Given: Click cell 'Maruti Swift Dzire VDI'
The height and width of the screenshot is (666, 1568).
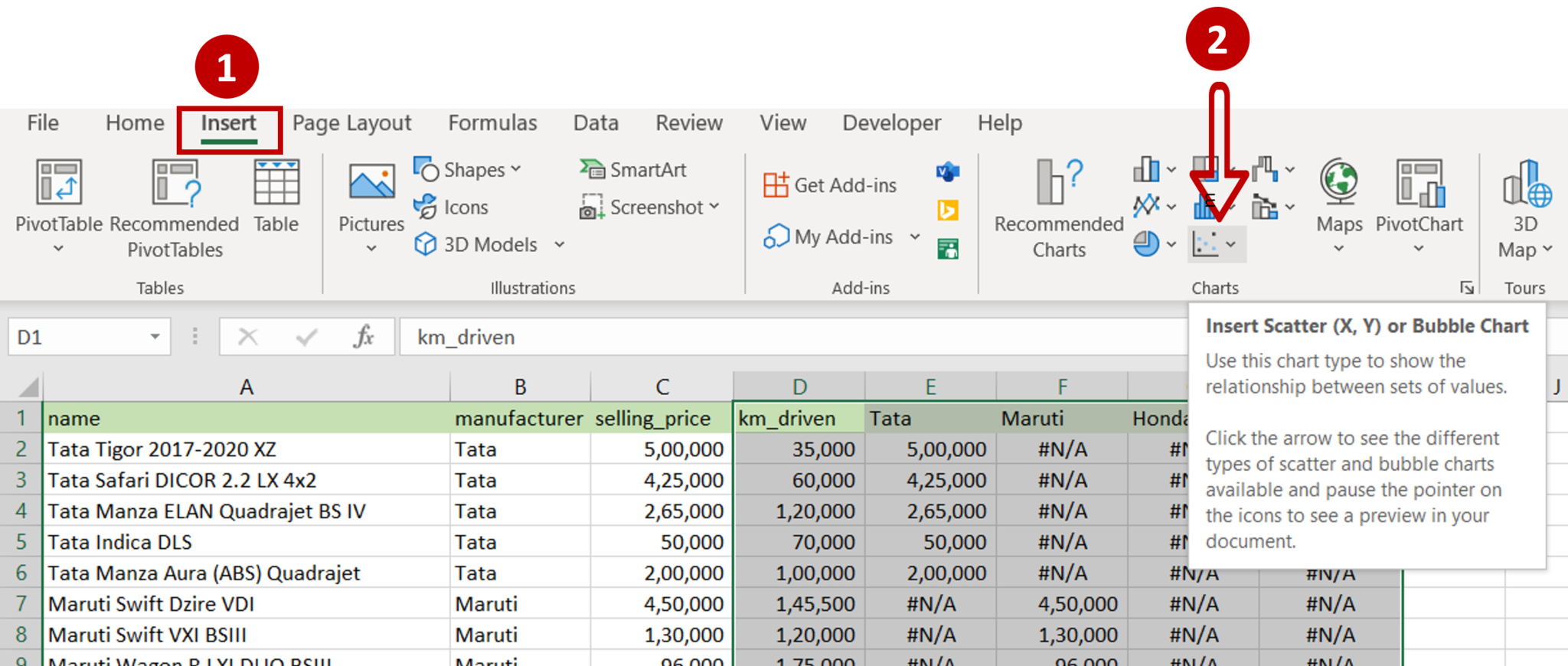Looking at the screenshot, I should point(246,604).
